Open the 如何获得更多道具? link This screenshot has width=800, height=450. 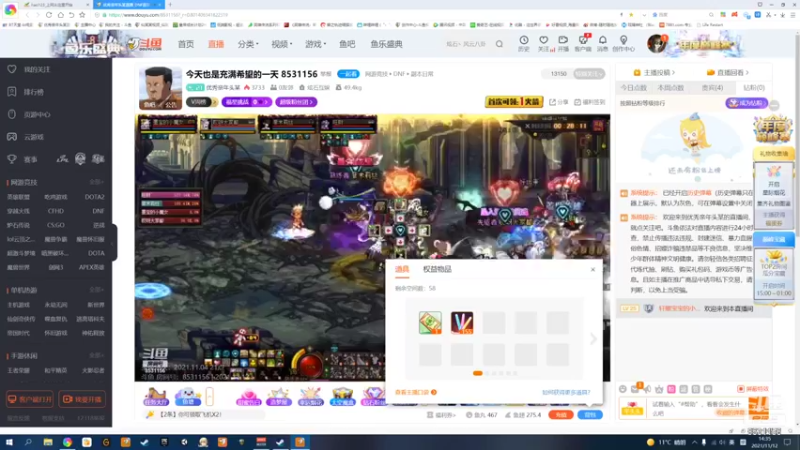coord(566,392)
